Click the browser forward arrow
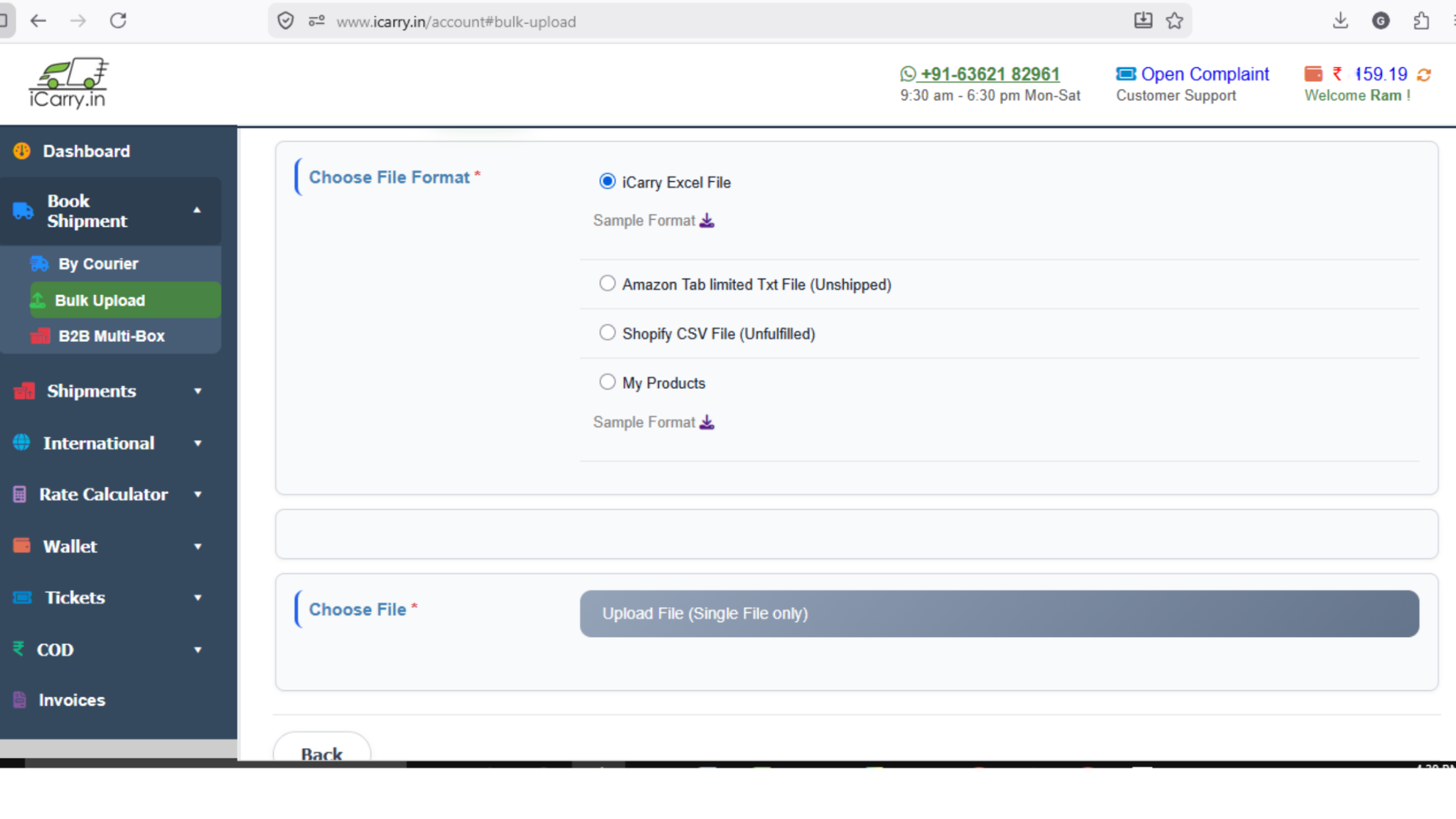This screenshot has width=1456, height=819. point(78,21)
